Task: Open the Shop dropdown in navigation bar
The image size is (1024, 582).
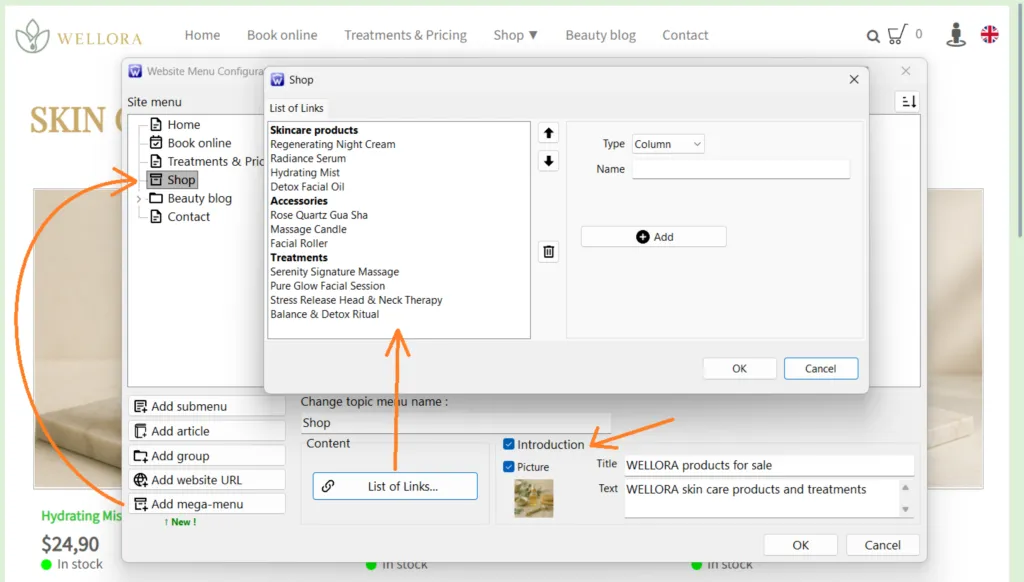Action: click(516, 34)
